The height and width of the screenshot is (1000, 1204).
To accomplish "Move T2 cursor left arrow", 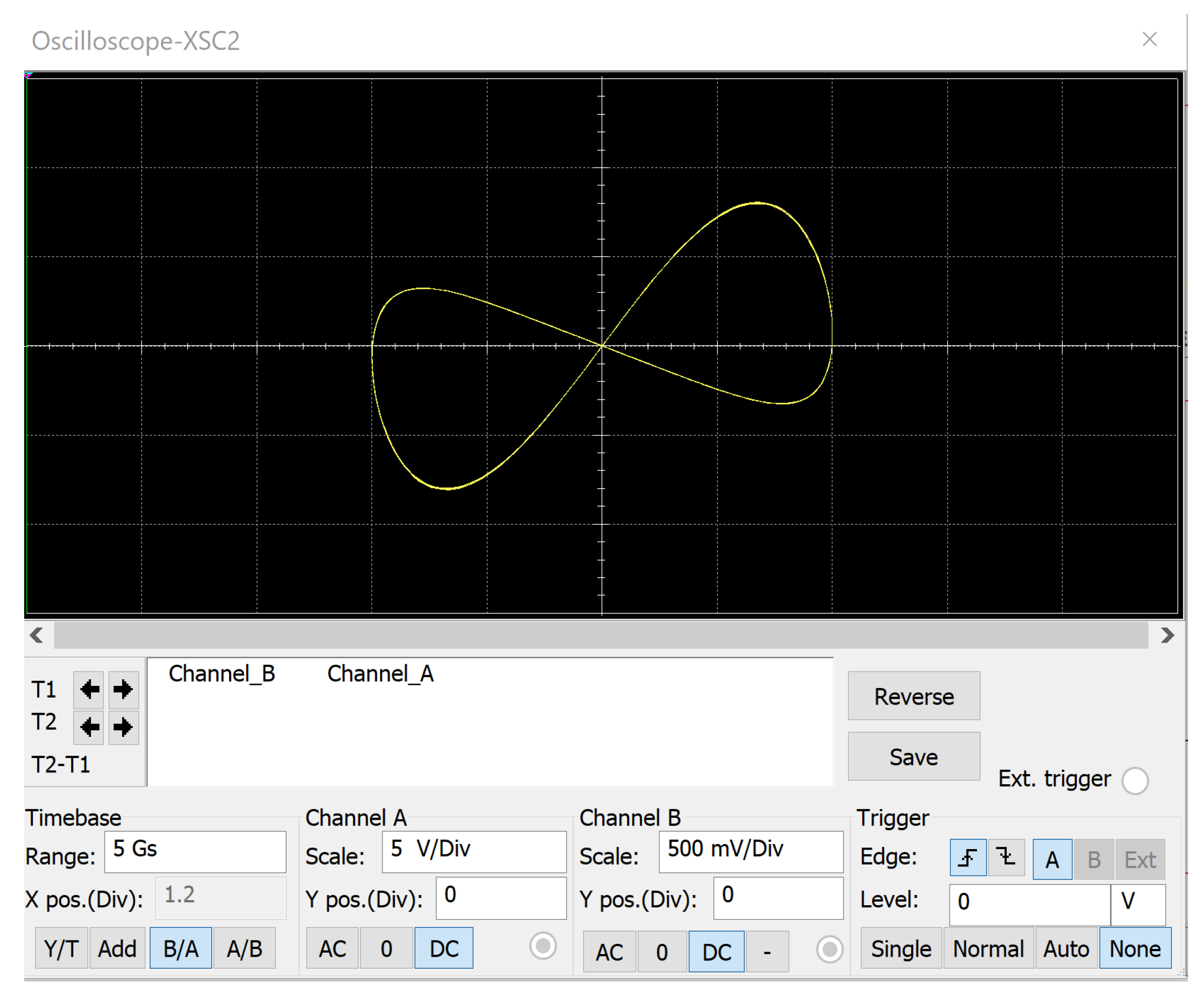I will point(89,727).
